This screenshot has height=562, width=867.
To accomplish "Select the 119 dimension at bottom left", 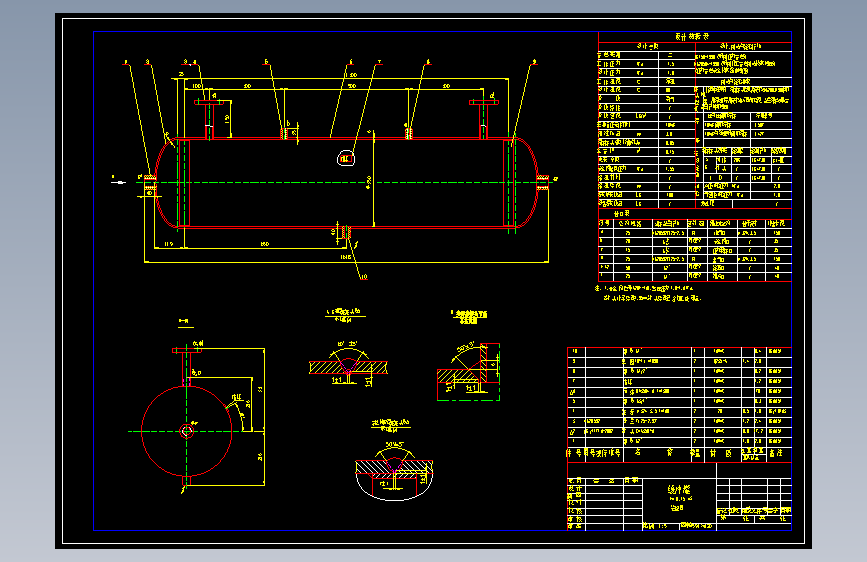I will [169, 244].
